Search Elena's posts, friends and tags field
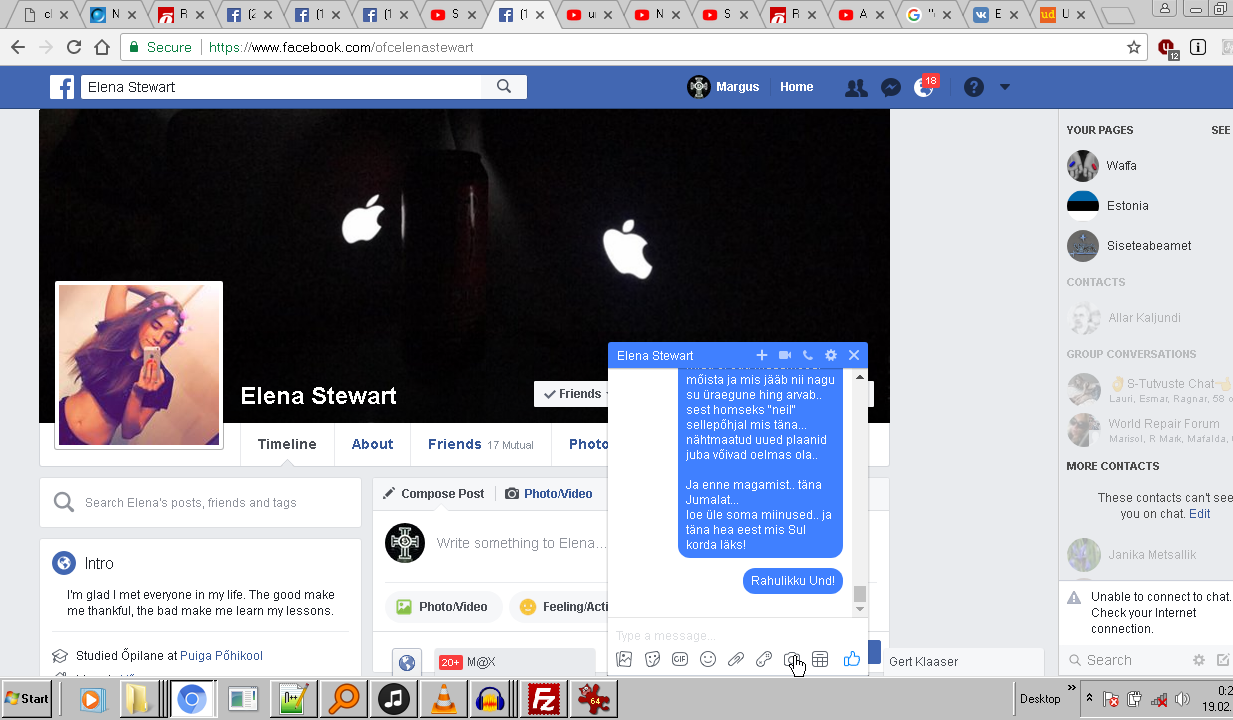This screenshot has height=720, width=1233. [x=200, y=502]
